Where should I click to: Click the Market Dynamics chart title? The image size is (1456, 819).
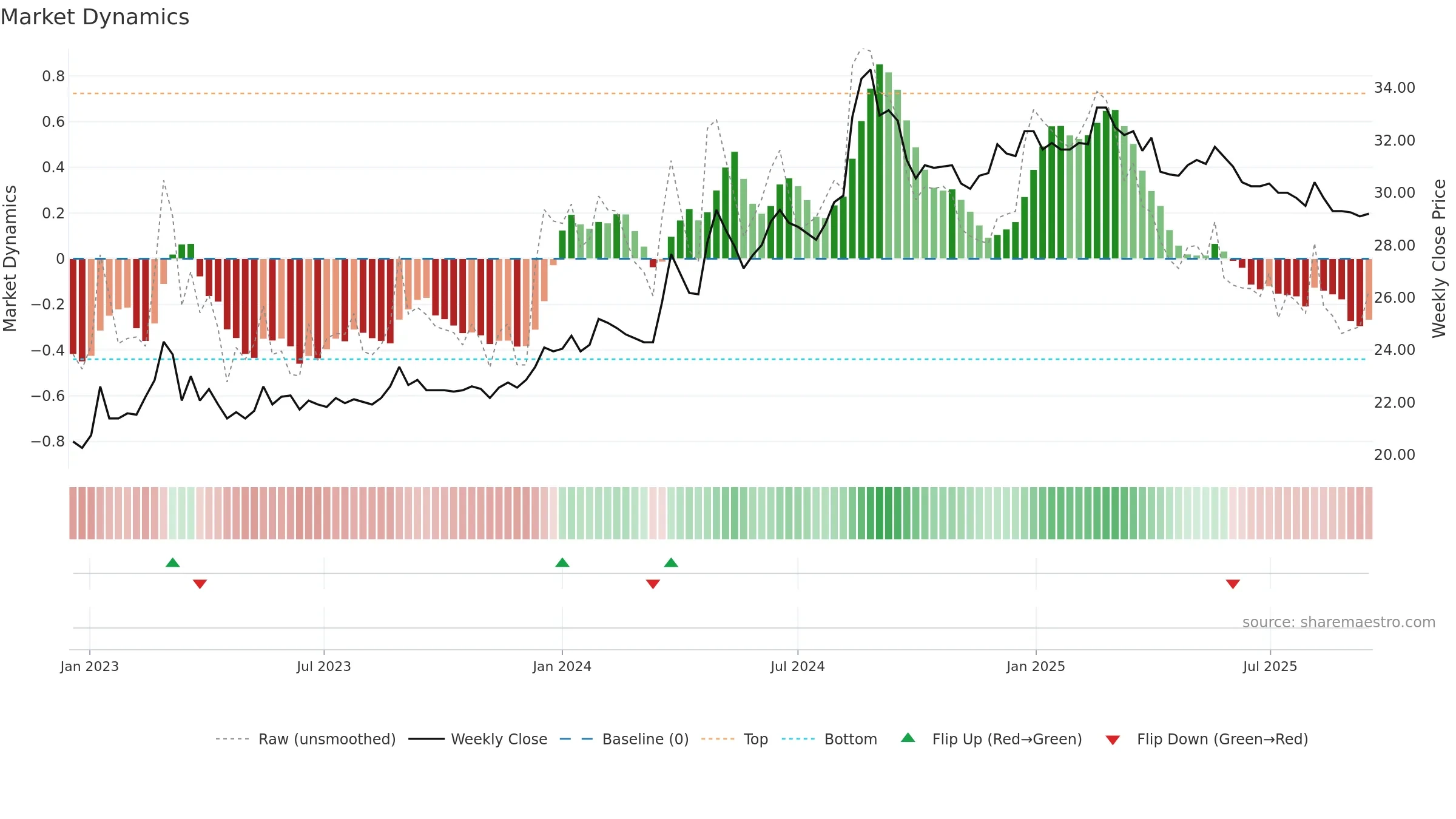[x=95, y=17]
